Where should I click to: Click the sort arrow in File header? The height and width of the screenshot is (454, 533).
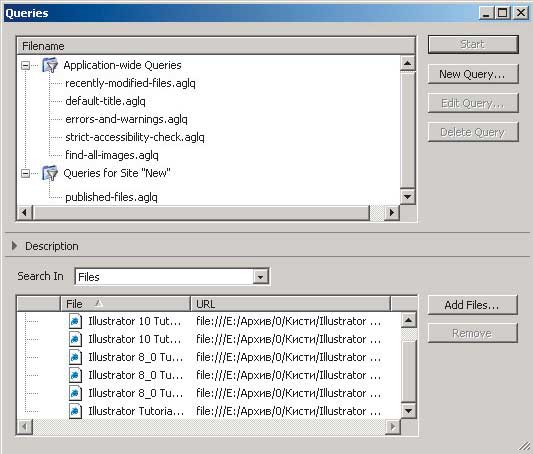pos(98,303)
